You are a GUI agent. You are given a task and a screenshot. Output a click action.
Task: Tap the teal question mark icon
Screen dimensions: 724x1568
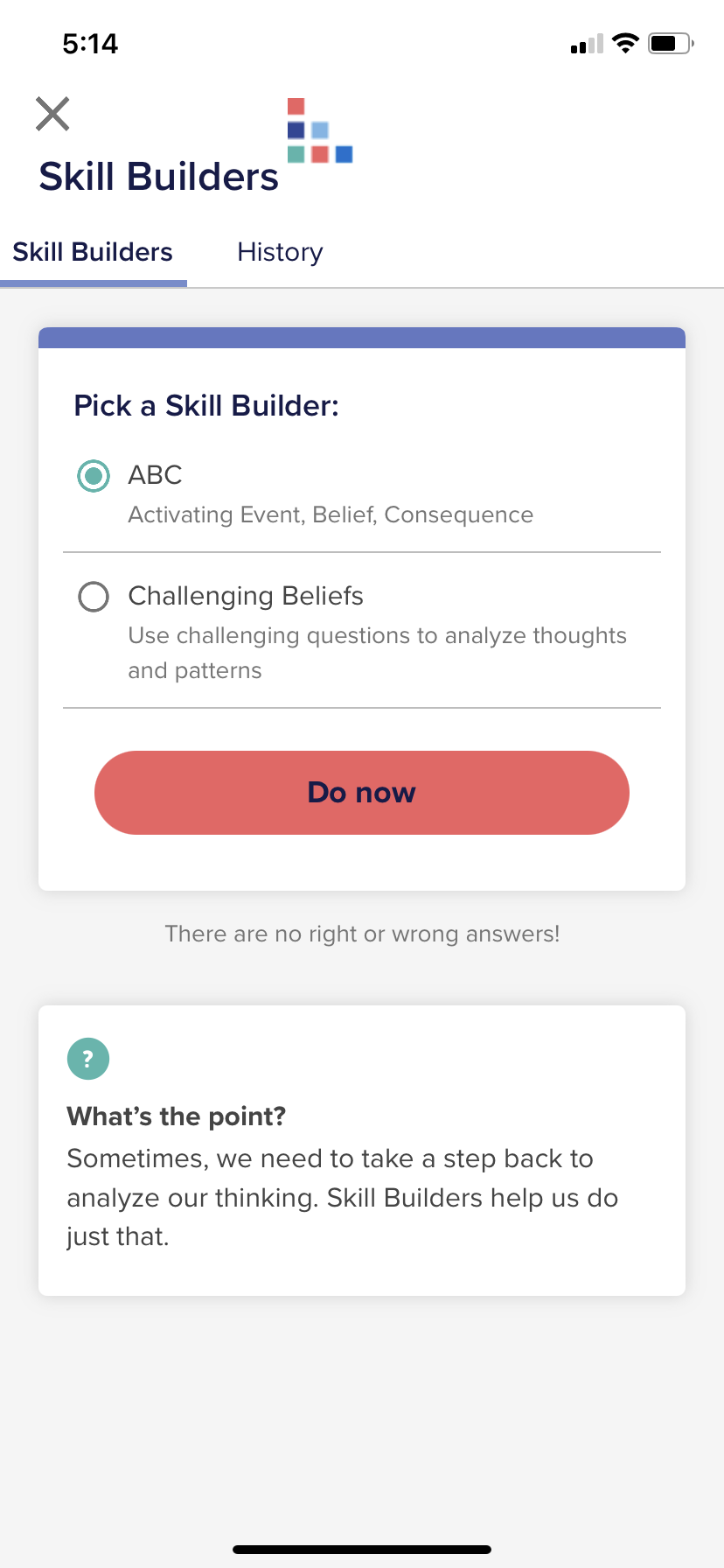point(88,1059)
